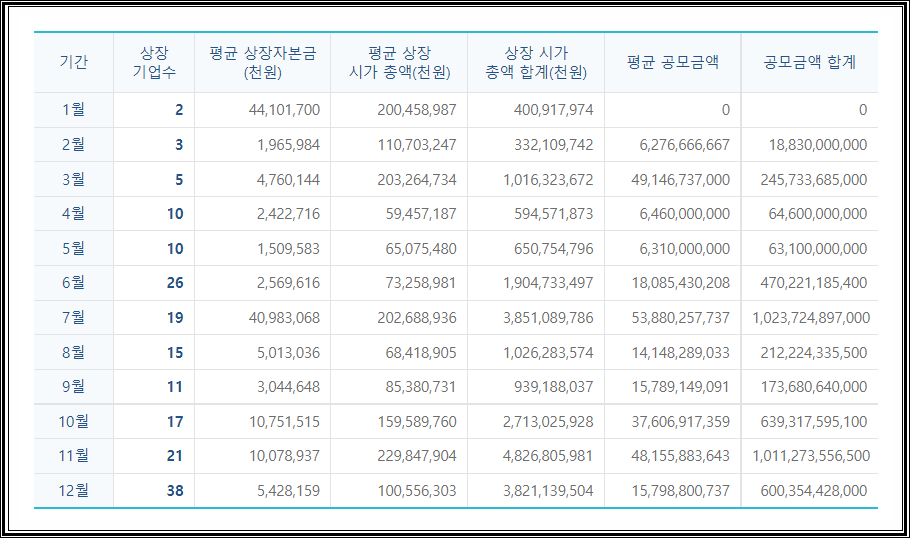Image resolution: width=910 pixels, height=538 pixels.
Task: Click the value 2,713,025,928
Action: (x=548, y=421)
